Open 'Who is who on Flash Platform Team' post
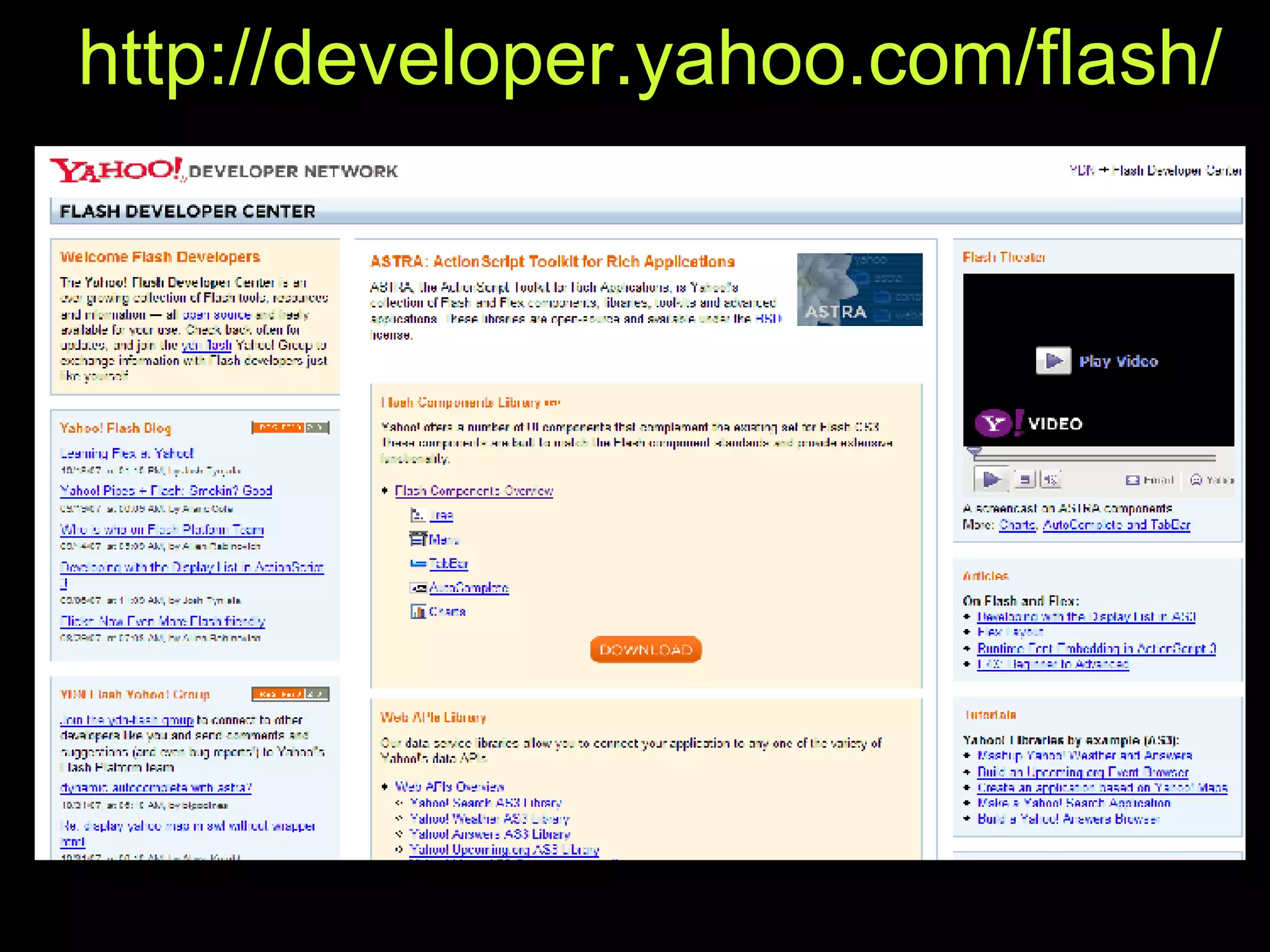This screenshot has height=952, width=1270. (x=162, y=530)
